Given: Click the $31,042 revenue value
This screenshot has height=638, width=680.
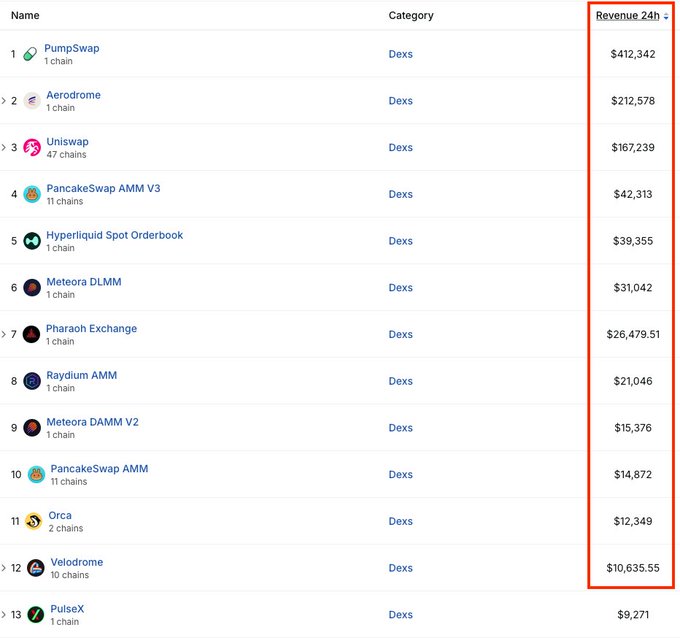Looking at the screenshot, I should click(x=633, y=288).
